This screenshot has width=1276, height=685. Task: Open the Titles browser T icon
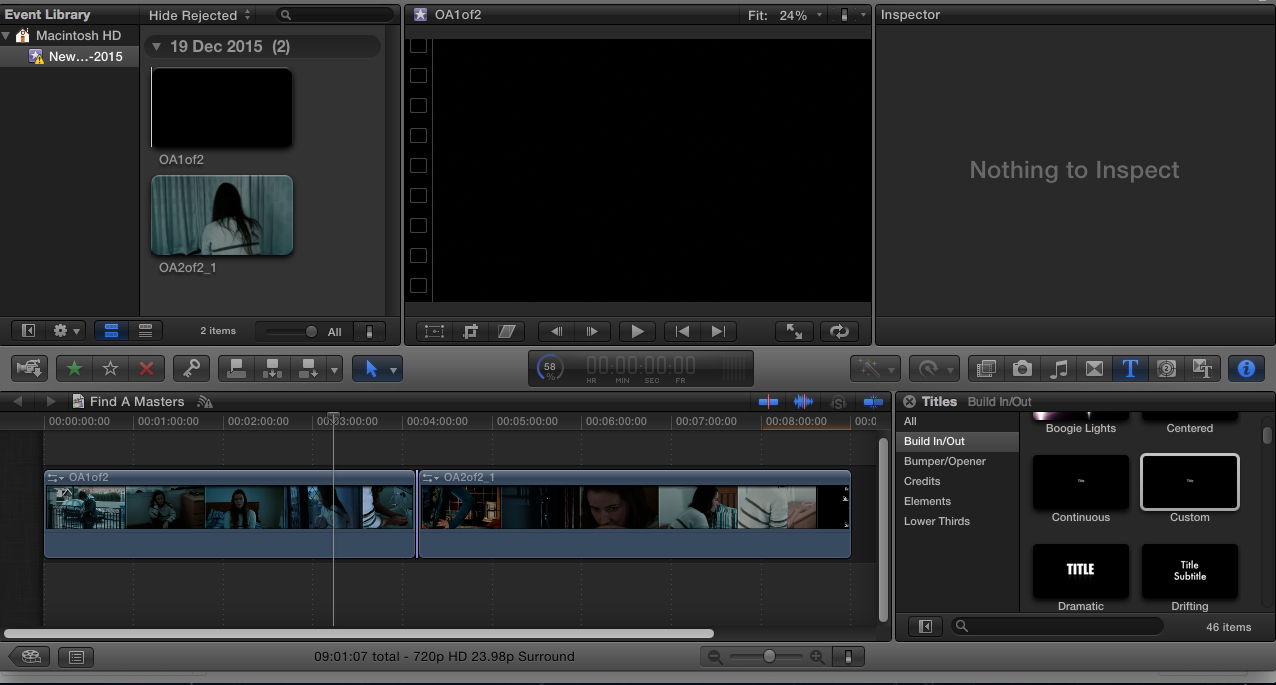click(1130, 368)
